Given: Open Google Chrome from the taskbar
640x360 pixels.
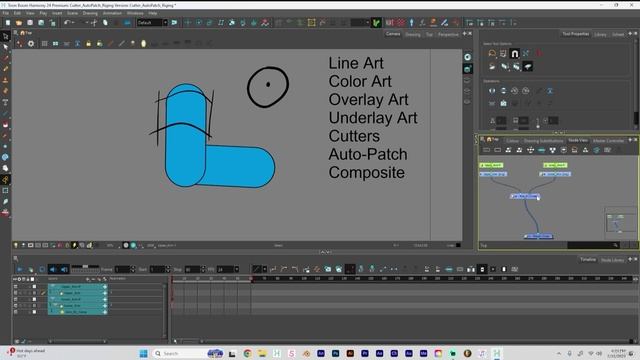Looking at the screenshot, I should click(x=247, y=353).
